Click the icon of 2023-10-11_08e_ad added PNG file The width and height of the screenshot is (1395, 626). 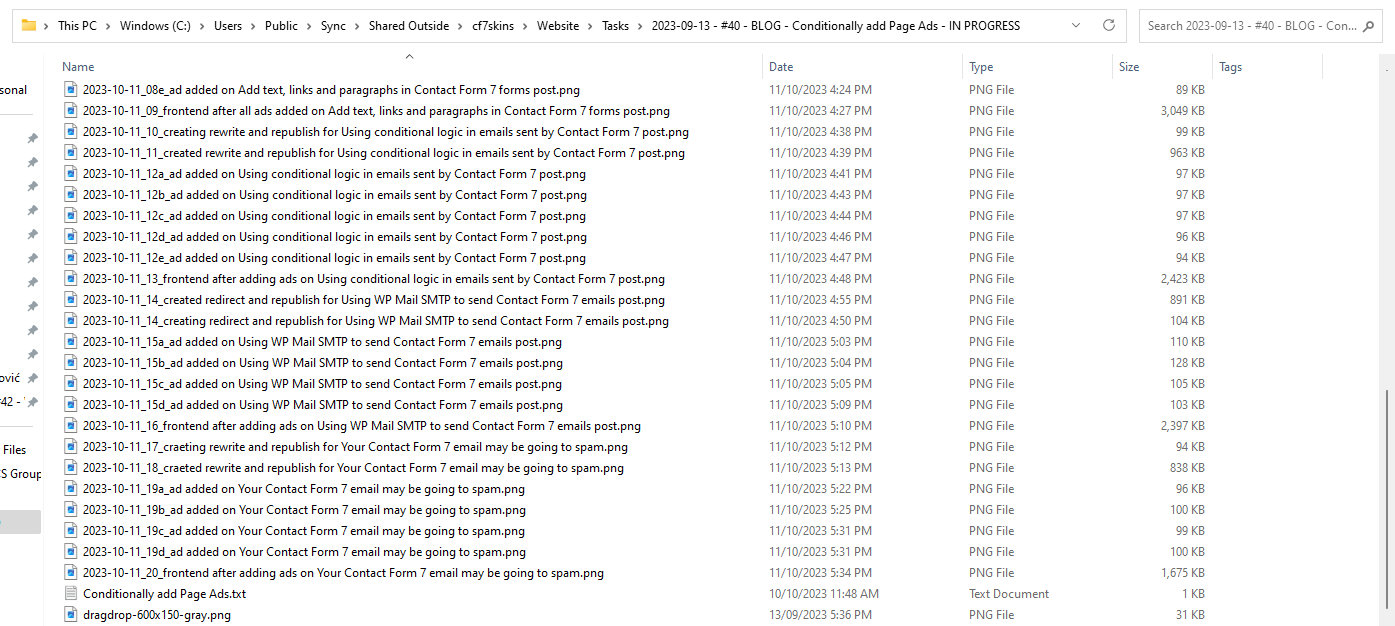[70, 90]
